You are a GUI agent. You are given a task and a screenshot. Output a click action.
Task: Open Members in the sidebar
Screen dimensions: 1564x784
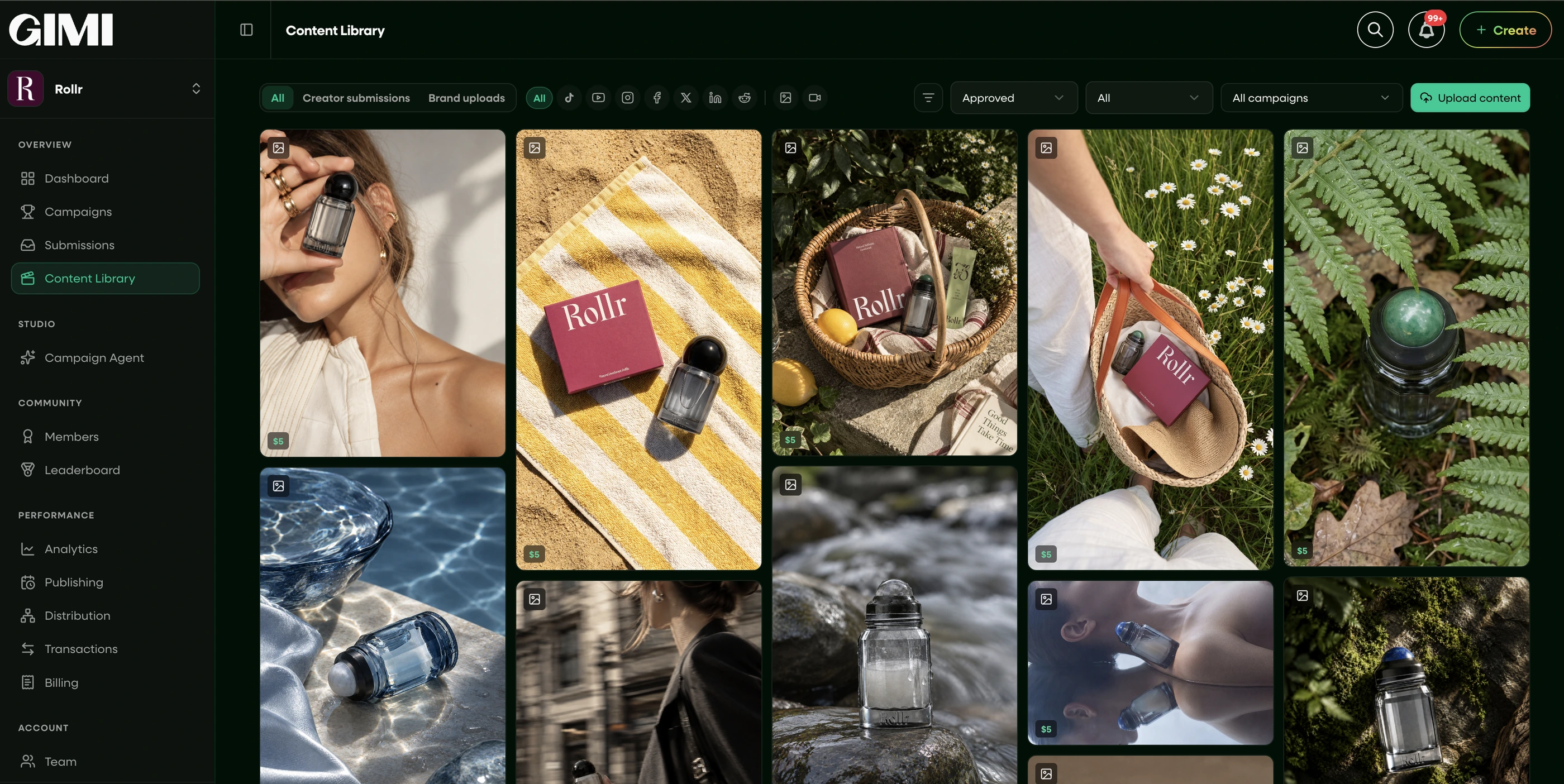[105, 437]
